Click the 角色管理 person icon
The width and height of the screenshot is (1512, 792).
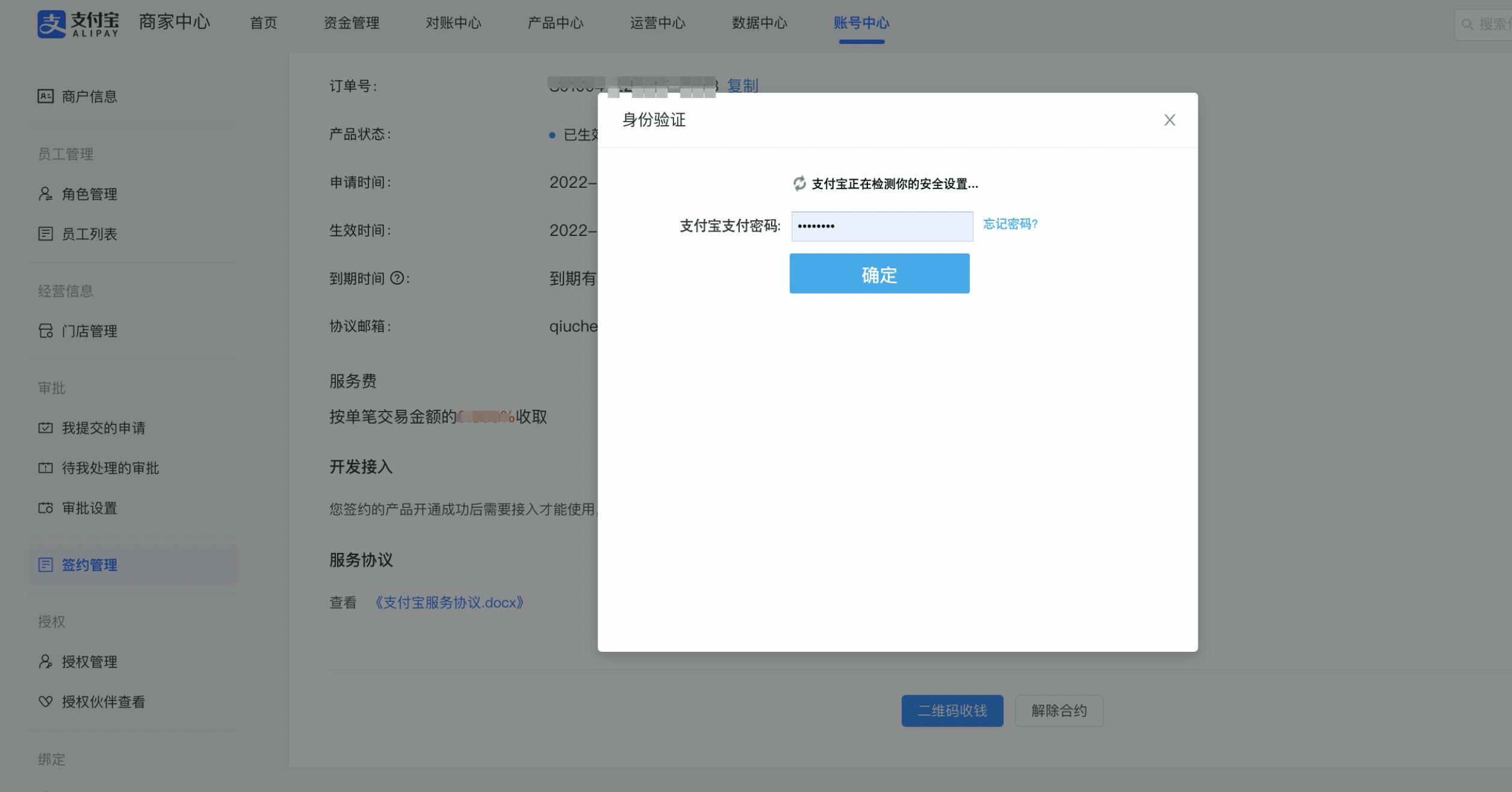[x=45, y=194]
